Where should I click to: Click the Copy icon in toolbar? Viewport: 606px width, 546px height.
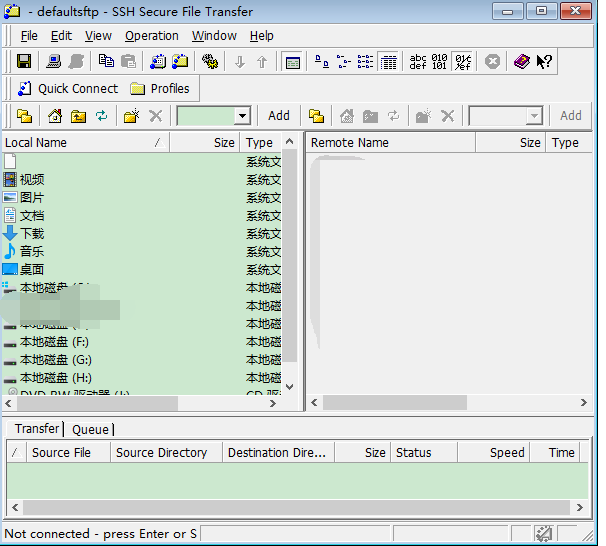(106, 61)
